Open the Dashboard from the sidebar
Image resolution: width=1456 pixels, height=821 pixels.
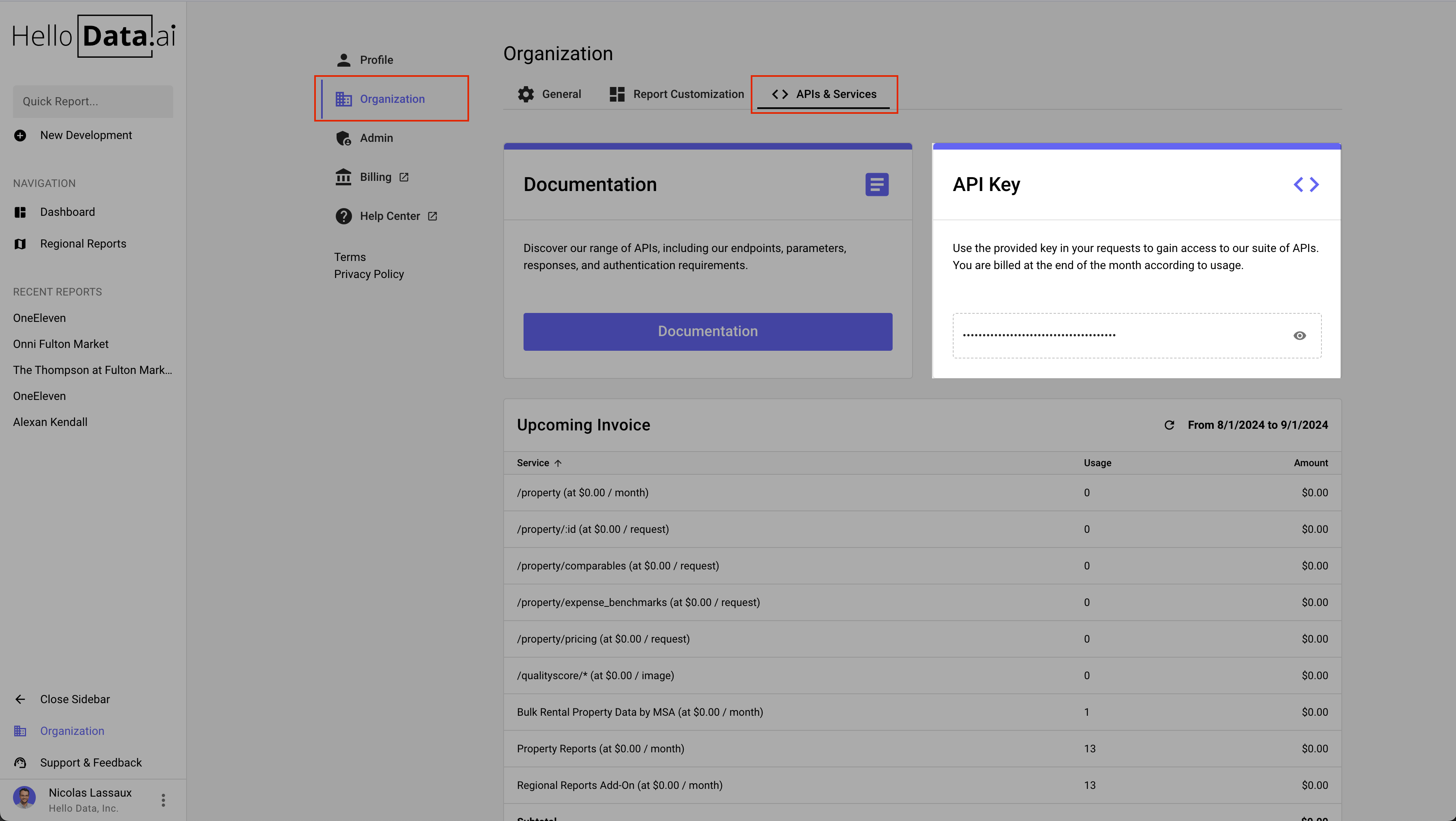(67, 212)
